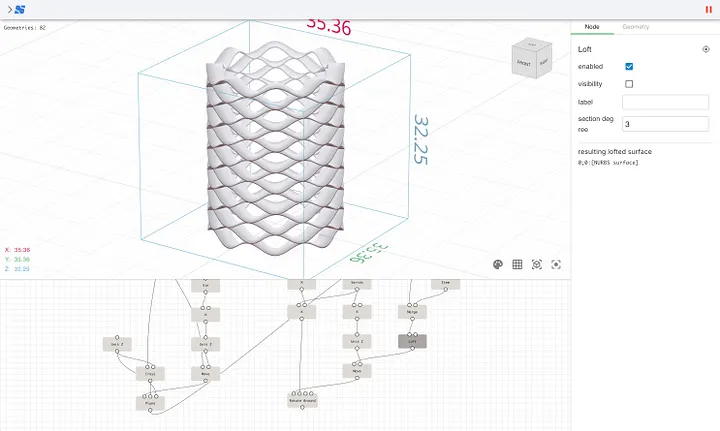Open the color palette icon in the viewport
The image size is (720, 431).
[498, 264]
